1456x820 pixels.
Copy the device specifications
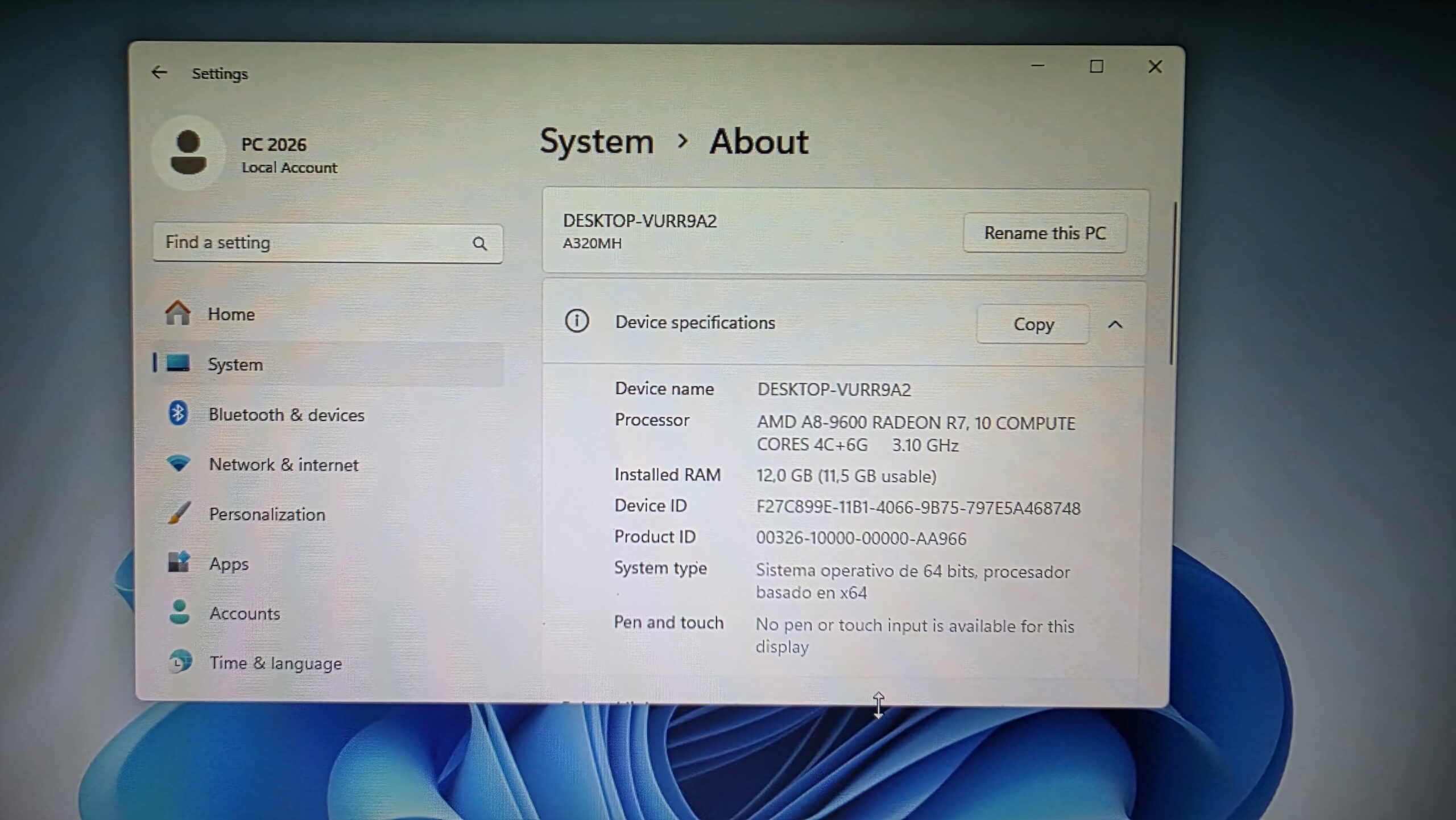[x=1033, y=324]
